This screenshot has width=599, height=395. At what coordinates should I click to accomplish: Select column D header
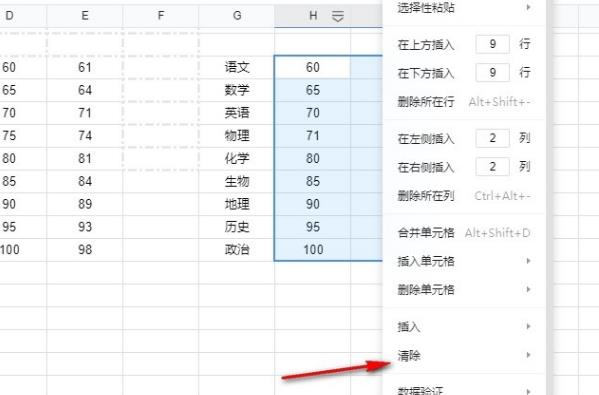tap(23, 16)
